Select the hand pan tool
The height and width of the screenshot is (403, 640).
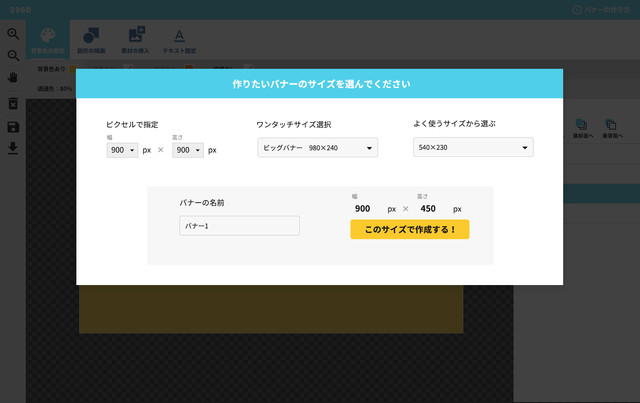click(13, 77)
